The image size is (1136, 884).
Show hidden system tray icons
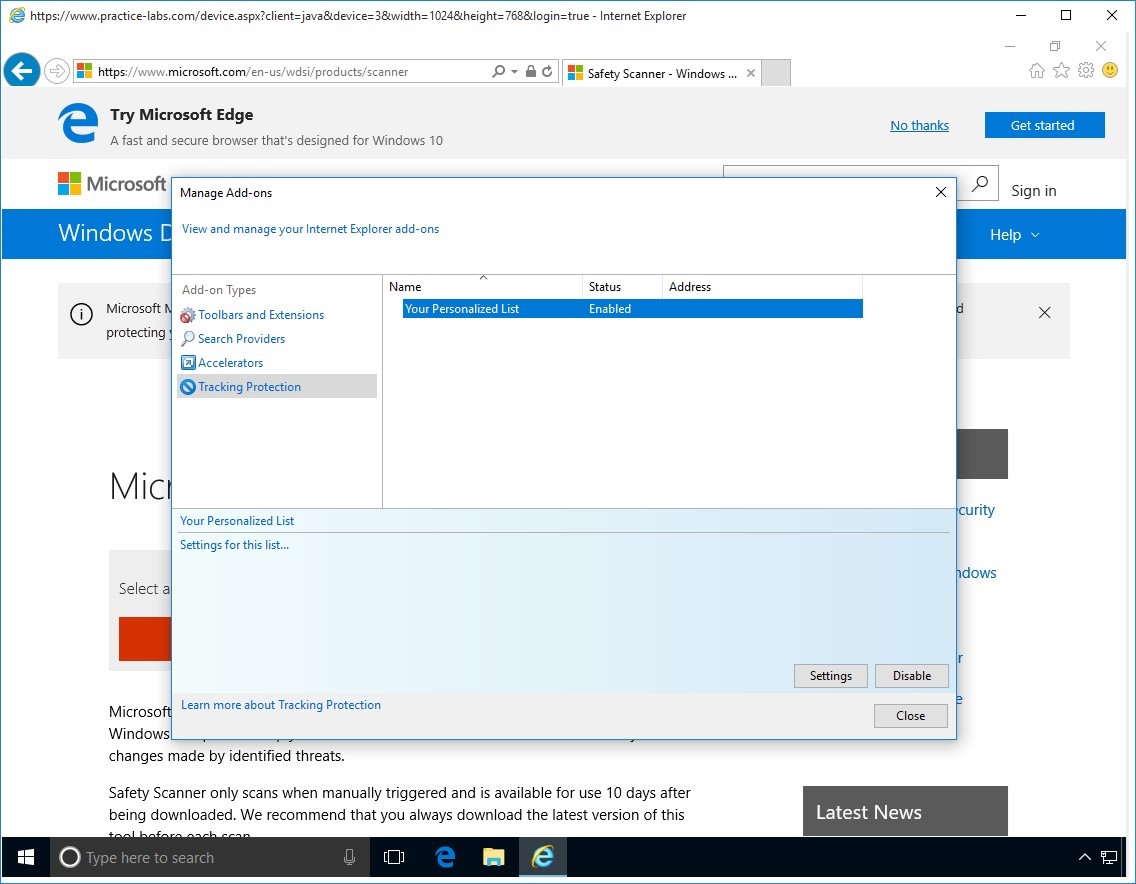(x=1084, y=857)
